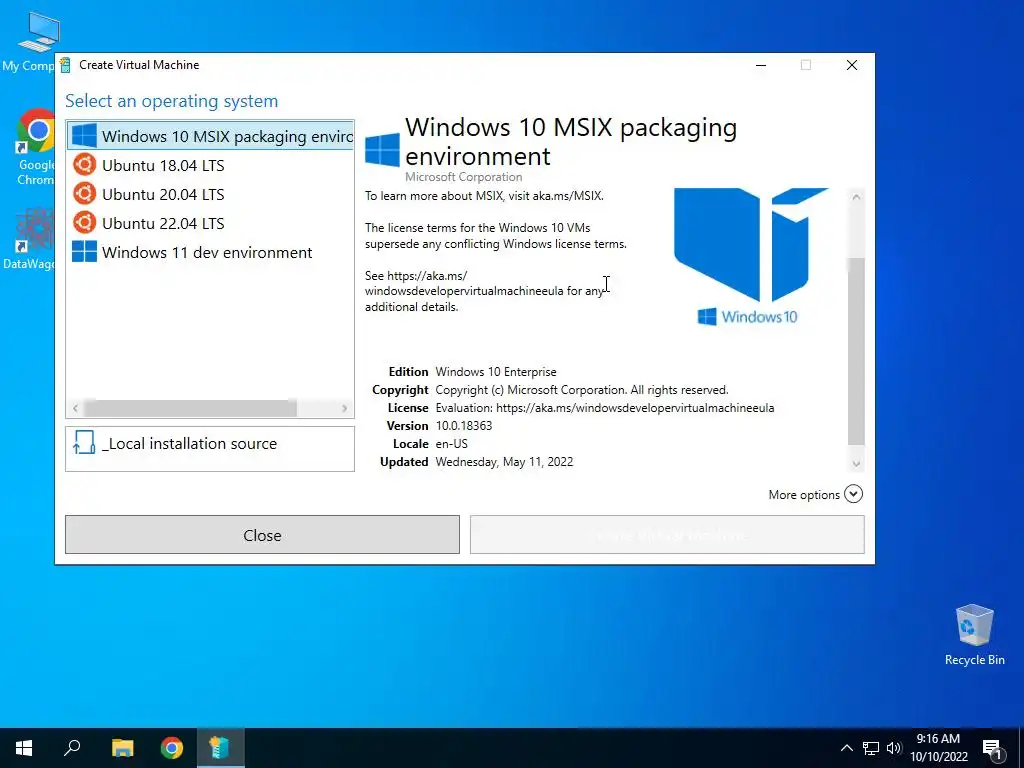Click the OS list scroll right arrow
This screenshot has width=1024, height=768.
(344, 408)
